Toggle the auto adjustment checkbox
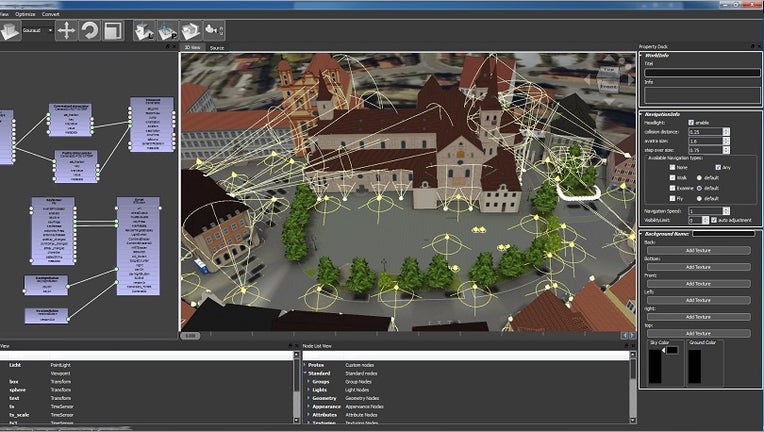Image resolution: width=764 pixels, height=432 pixels. click(714, 220)
